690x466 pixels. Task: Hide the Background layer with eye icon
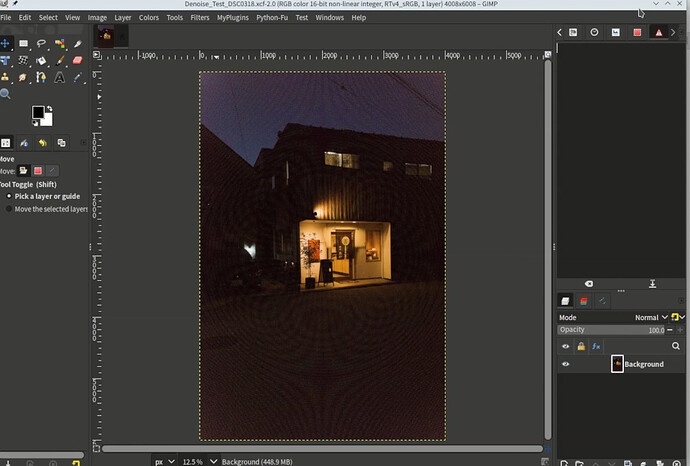point(565,364)
